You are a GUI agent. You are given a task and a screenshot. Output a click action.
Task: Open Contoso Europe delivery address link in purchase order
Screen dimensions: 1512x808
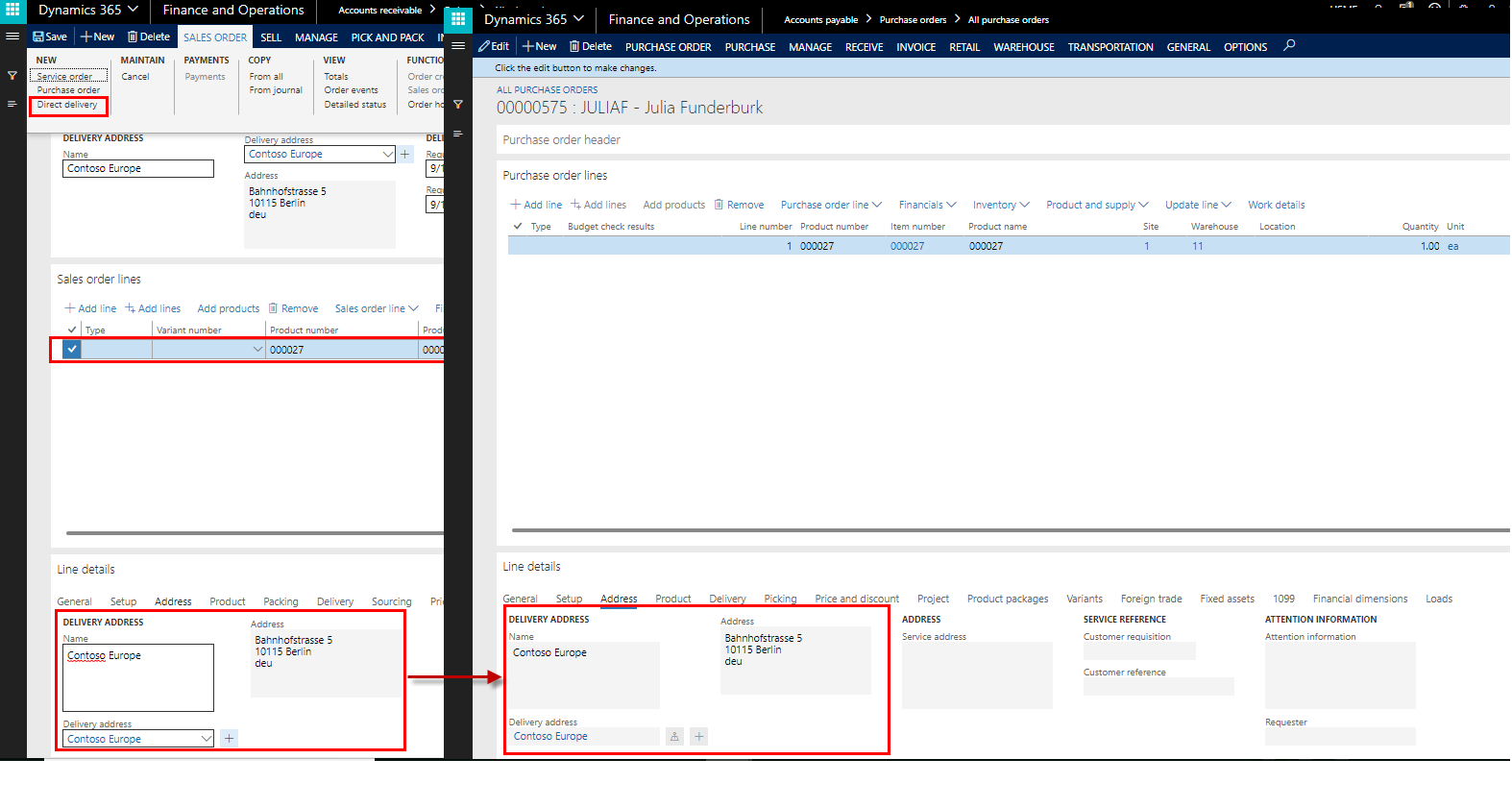550,736
